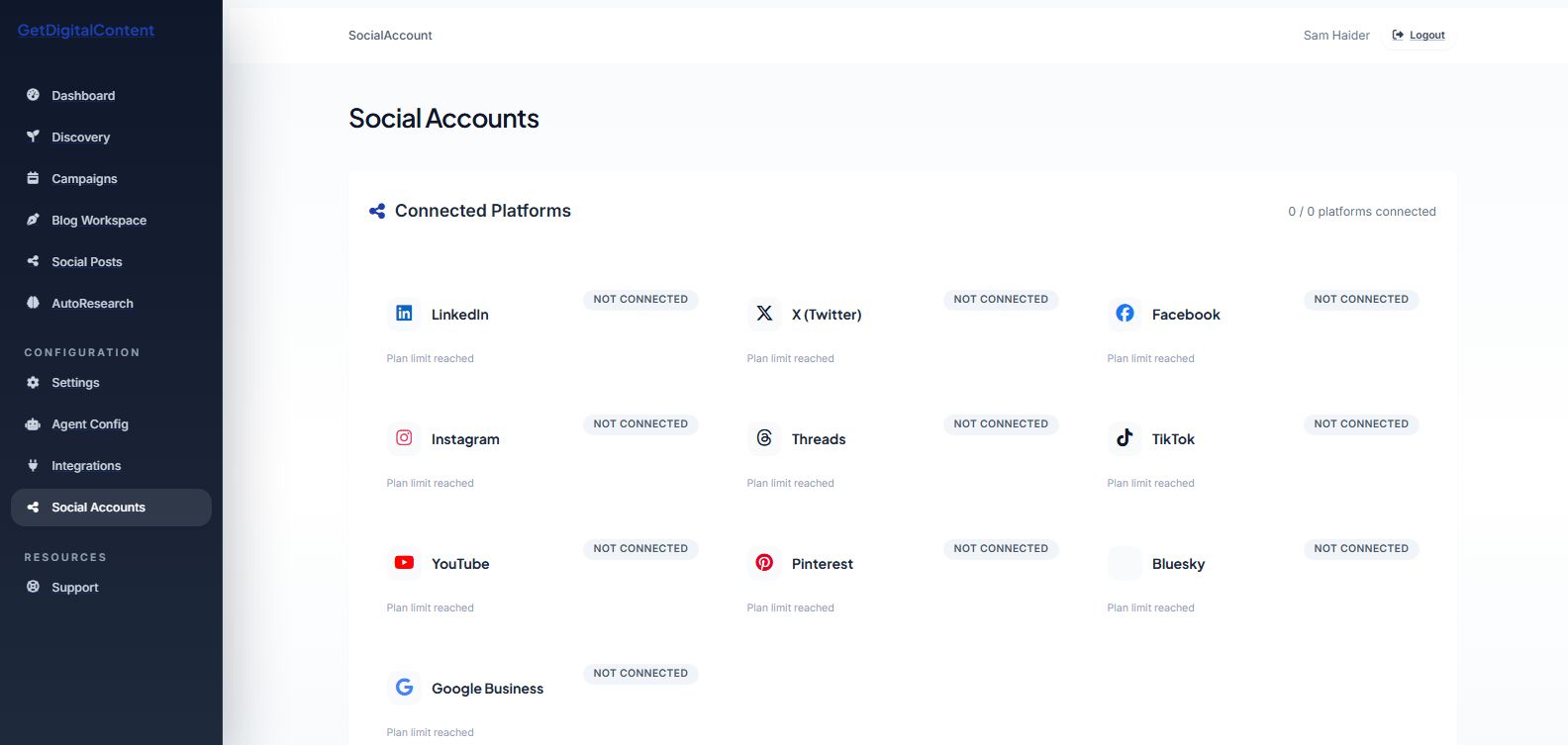Click the Integrations plug icon
The height and width of the screenshot is (745, 1568).
[x=33, y=465]
